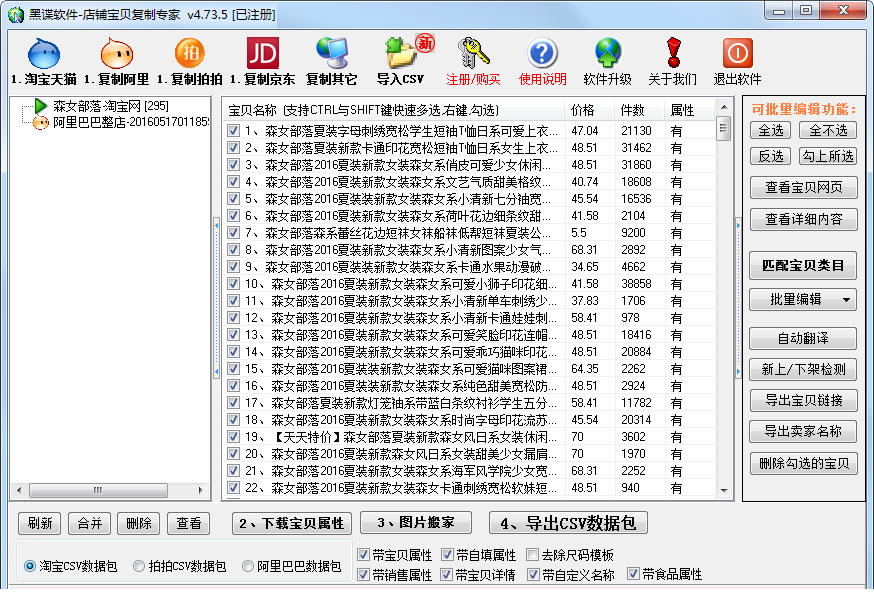Toggle 带宝贝属性 checkbox
The image size is (874, 612).
point(363,555)
